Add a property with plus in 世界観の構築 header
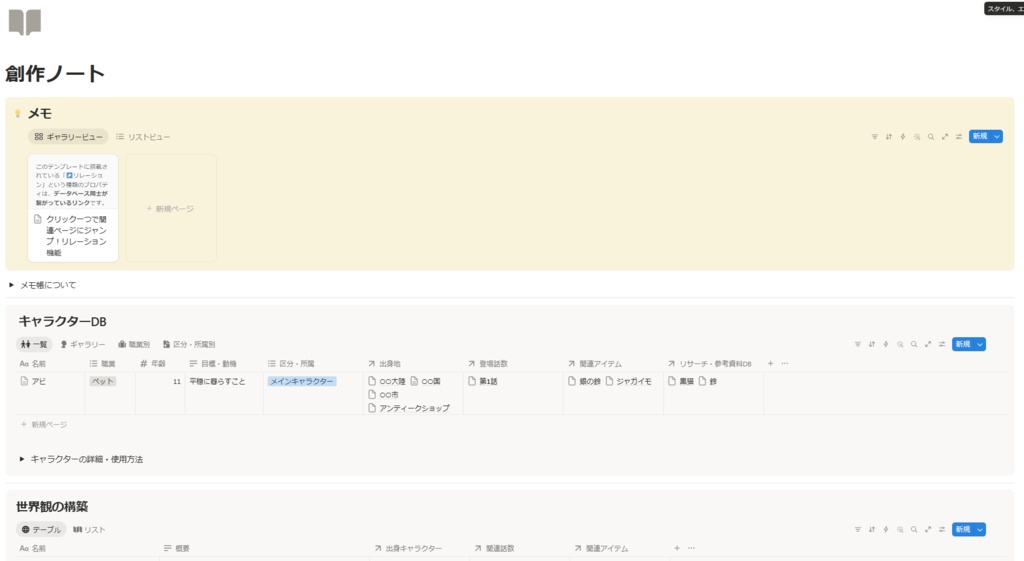Image resolution: width=1024 pixels, height=561 pixels. pos(677,548)
